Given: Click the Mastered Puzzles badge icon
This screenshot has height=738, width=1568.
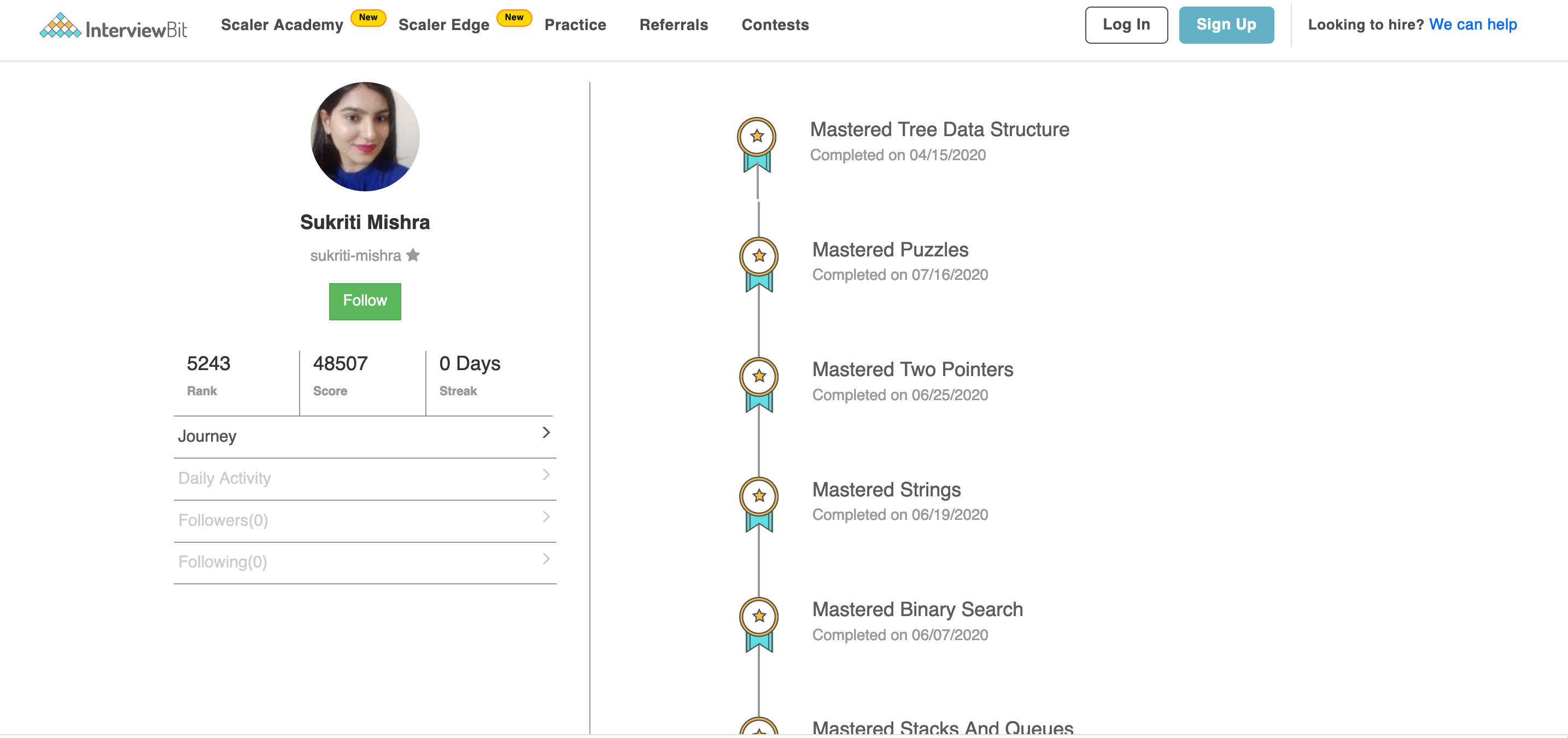Looking at the screenshot, I should tap(758, 265).
